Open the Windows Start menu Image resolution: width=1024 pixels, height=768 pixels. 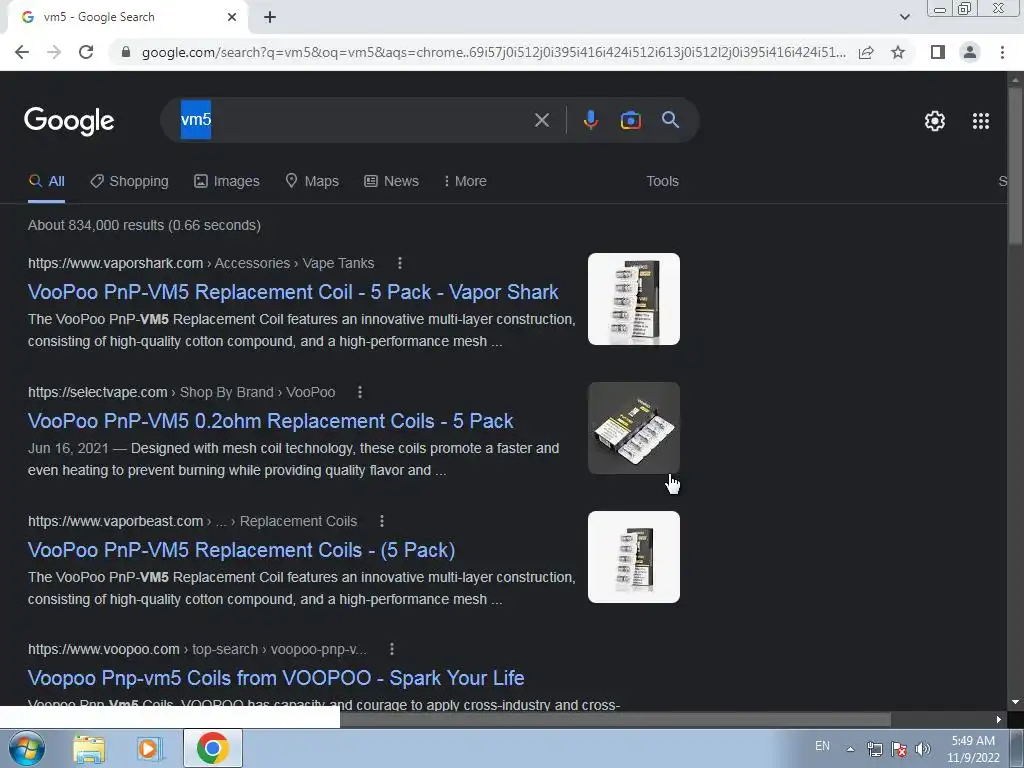pyautogui.click(x=27, y=748)
